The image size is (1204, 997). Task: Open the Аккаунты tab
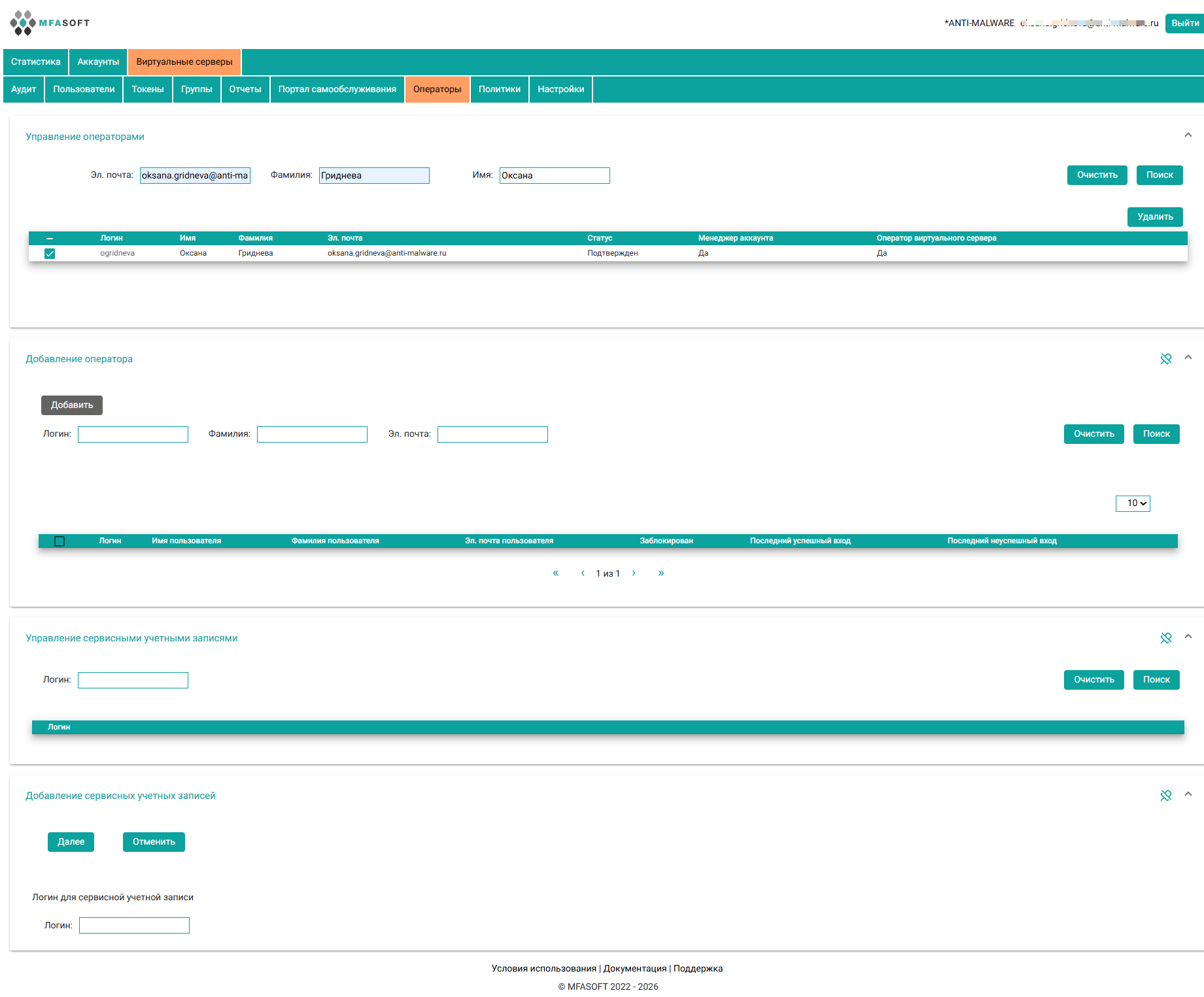[98, 62]
